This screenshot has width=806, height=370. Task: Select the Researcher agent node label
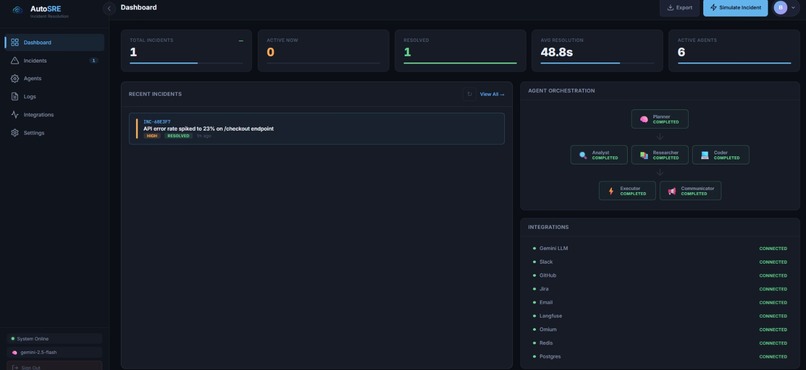coord(666,153)
